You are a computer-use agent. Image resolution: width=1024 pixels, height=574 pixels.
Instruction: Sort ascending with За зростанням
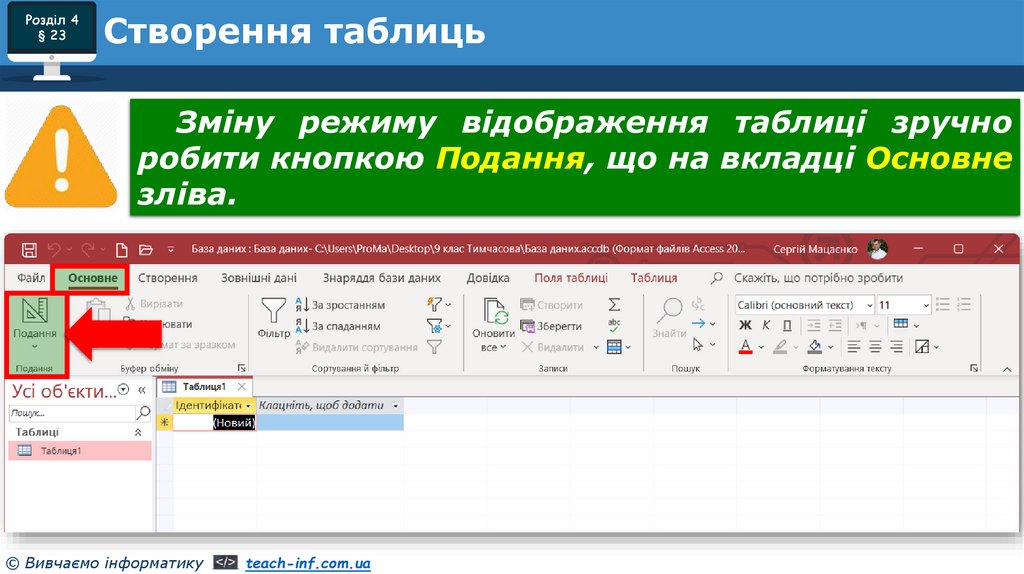[341, 304]
